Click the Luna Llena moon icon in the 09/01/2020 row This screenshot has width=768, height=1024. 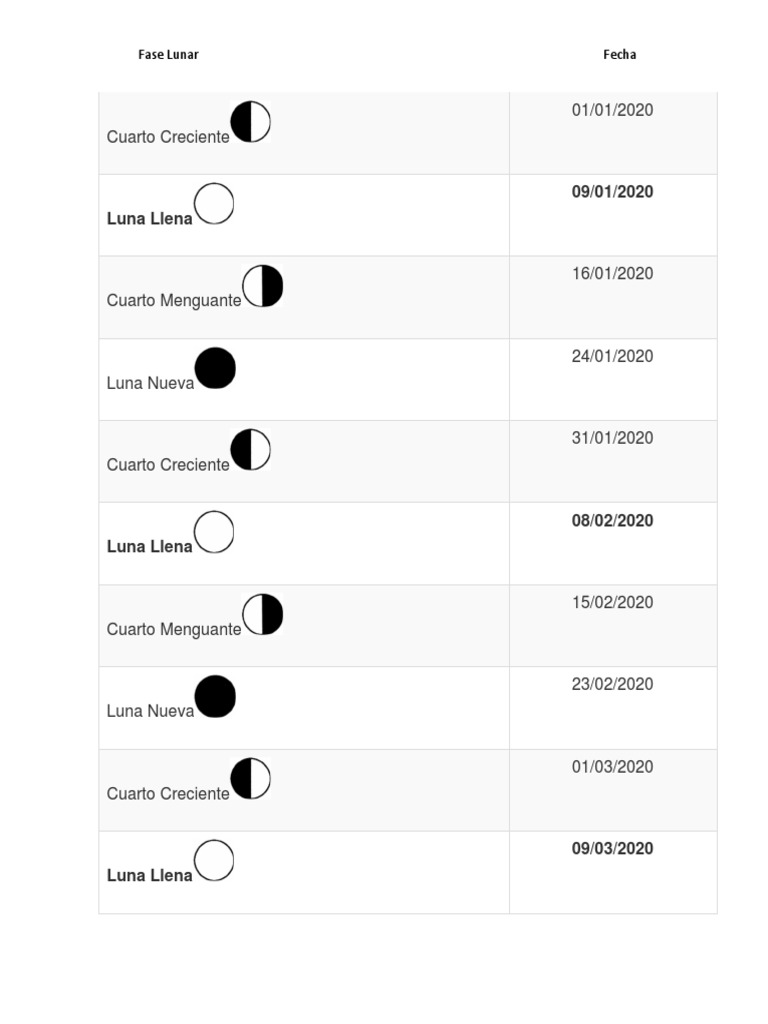click(214, 204)
